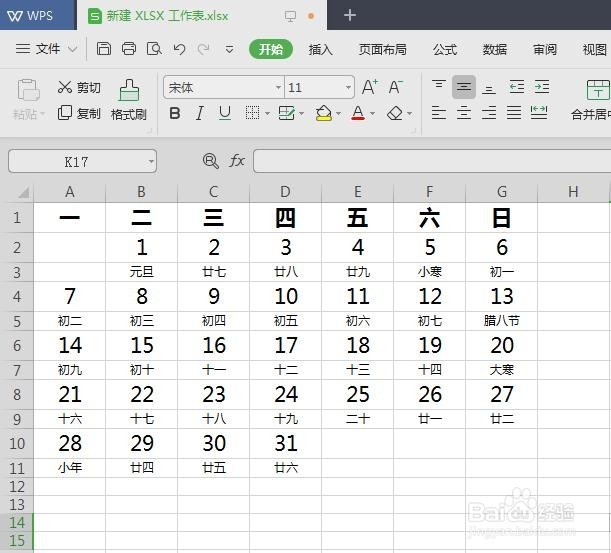Click the fx insert function icon
The width and height of the screenshot is (611, 553).
coord(237,161)
